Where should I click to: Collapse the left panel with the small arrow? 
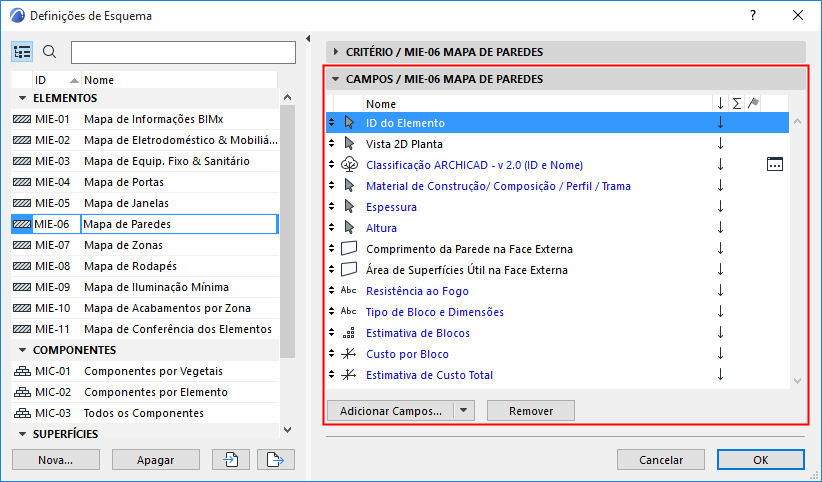308,38
